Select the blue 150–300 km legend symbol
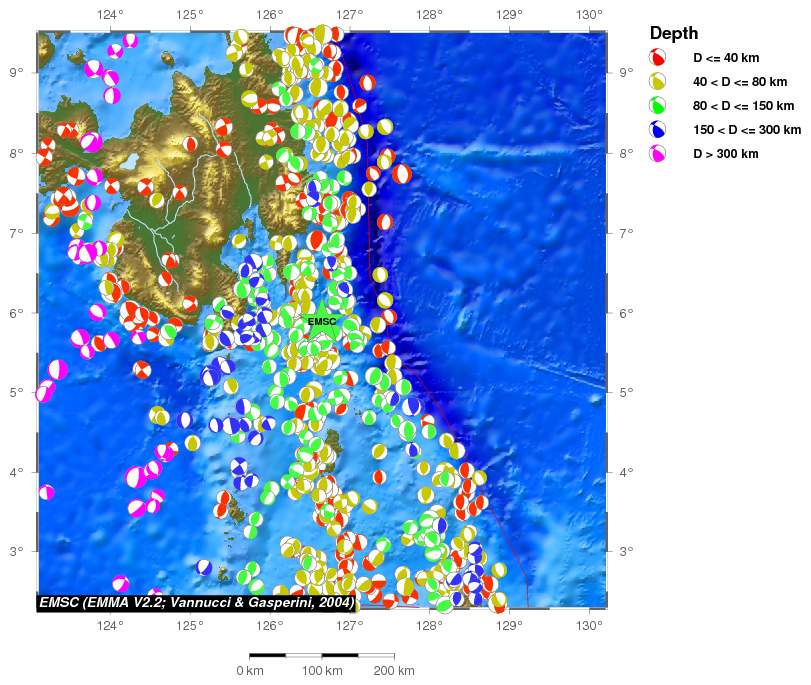This screenshot has width=811, height=685. point(658,129)
